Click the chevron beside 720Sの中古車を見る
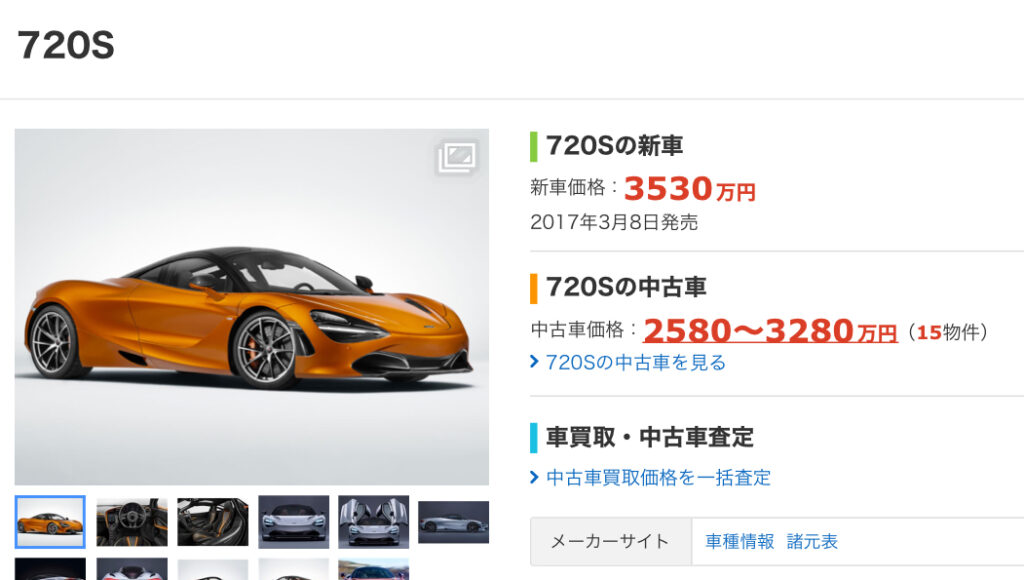The image size is (1024, 580). [x=534, y=362]
